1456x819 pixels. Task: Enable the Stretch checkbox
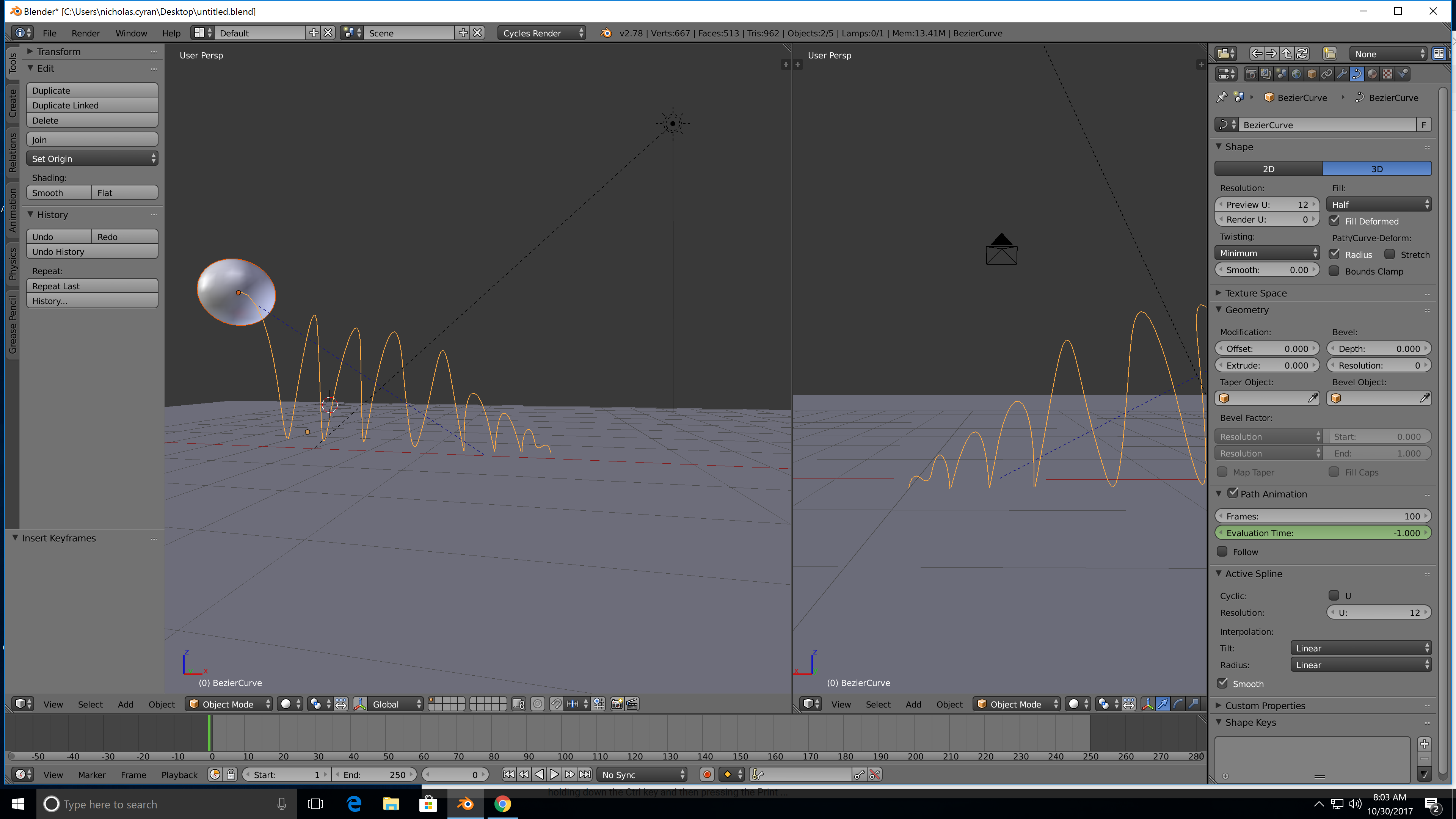tap(1390, 254)
